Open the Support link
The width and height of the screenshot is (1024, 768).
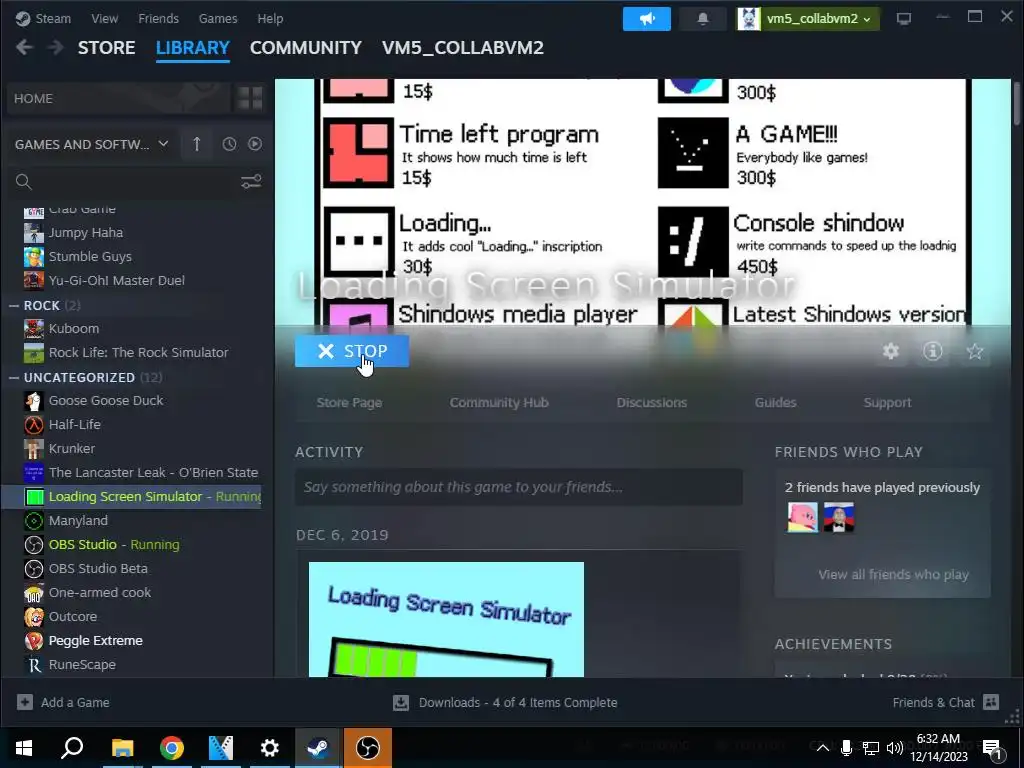pos(887,403)
